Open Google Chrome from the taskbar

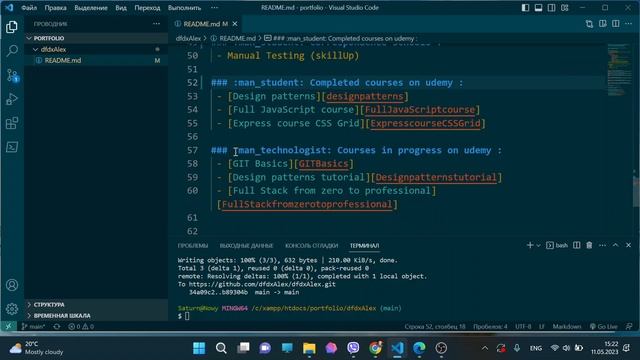click(x=376, y=348)
